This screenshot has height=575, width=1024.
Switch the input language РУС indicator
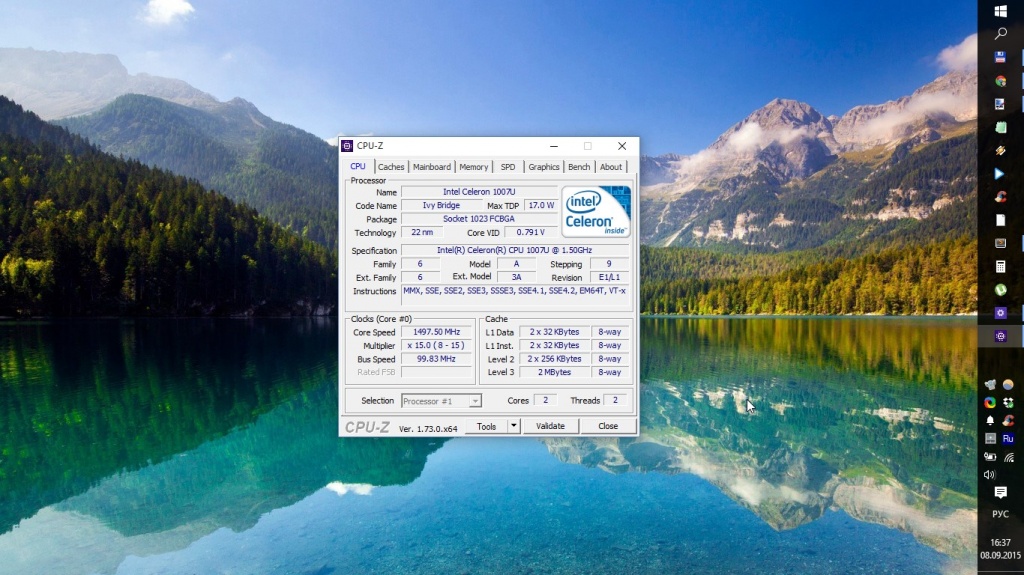coord(1000,514)
